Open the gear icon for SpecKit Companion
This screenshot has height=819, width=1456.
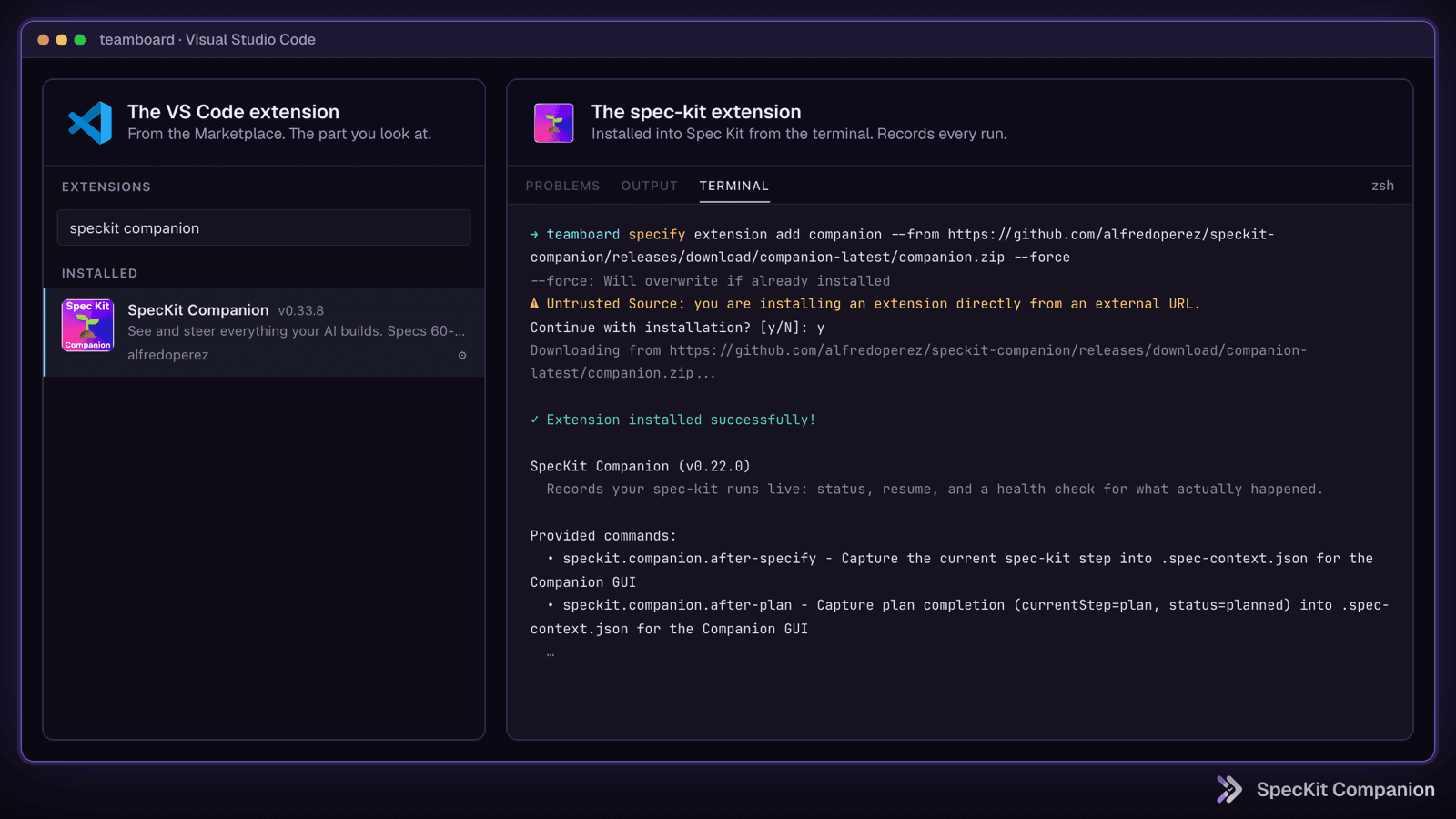coord(462,355)
